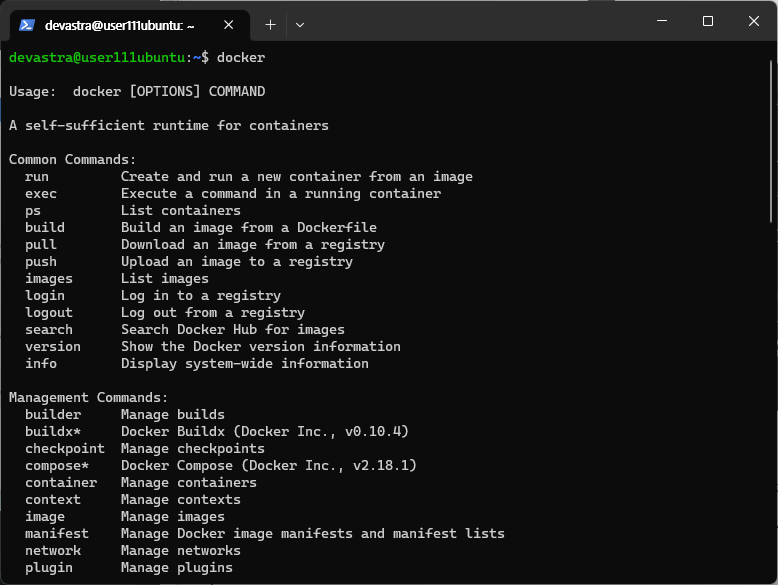Image resolution: width=778 pixels, height=585 pixels.
Task: Click 'Create and run a new container from an image'
Action: pyautogui.click(x=297, y=177)
